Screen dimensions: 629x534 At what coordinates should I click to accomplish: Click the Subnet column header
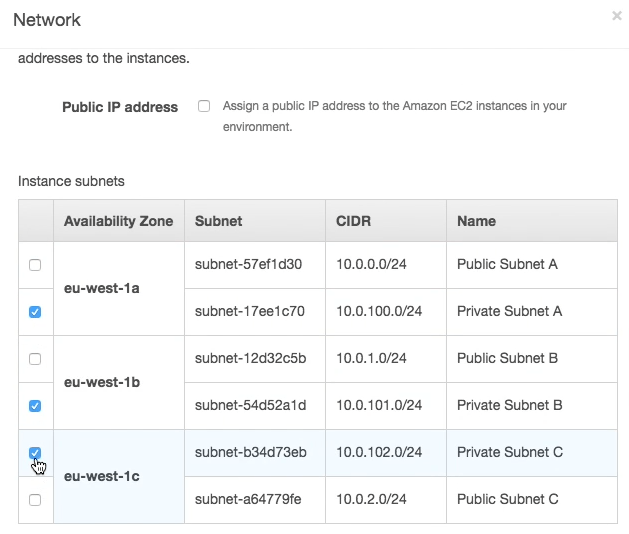[219, 221]
